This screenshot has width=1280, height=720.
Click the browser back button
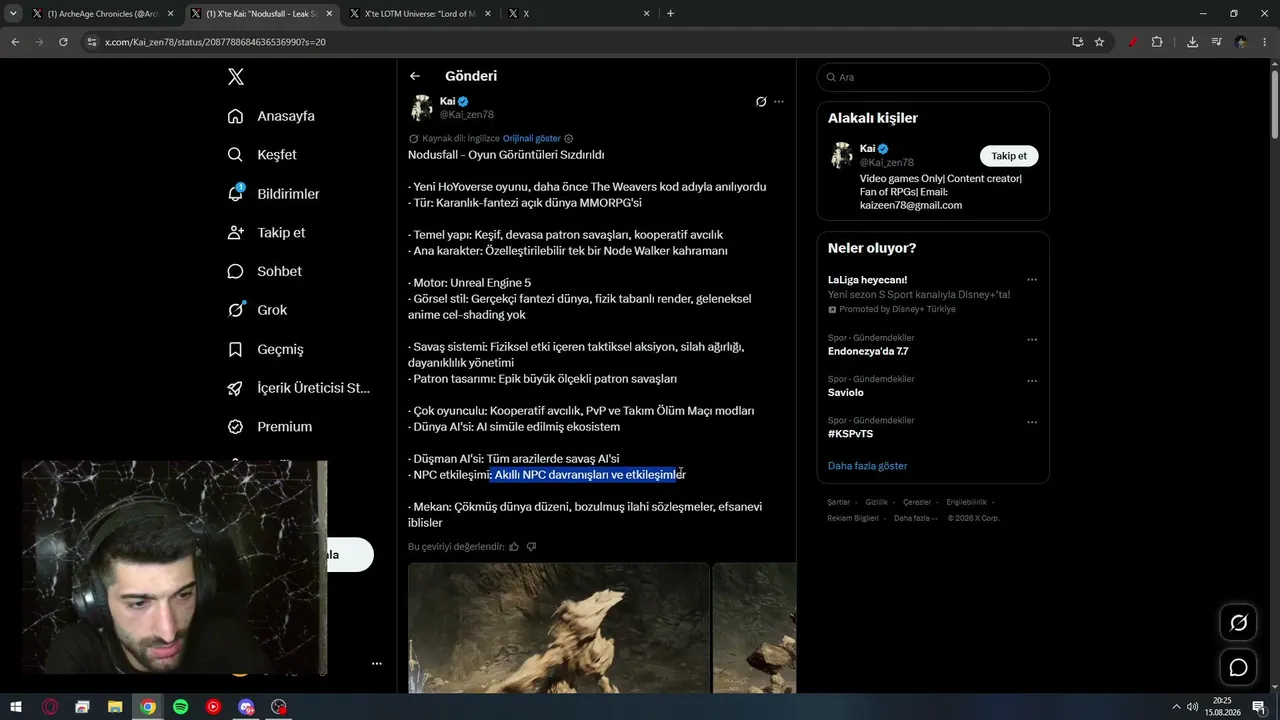pyautogui.click(x=15, y=42)
